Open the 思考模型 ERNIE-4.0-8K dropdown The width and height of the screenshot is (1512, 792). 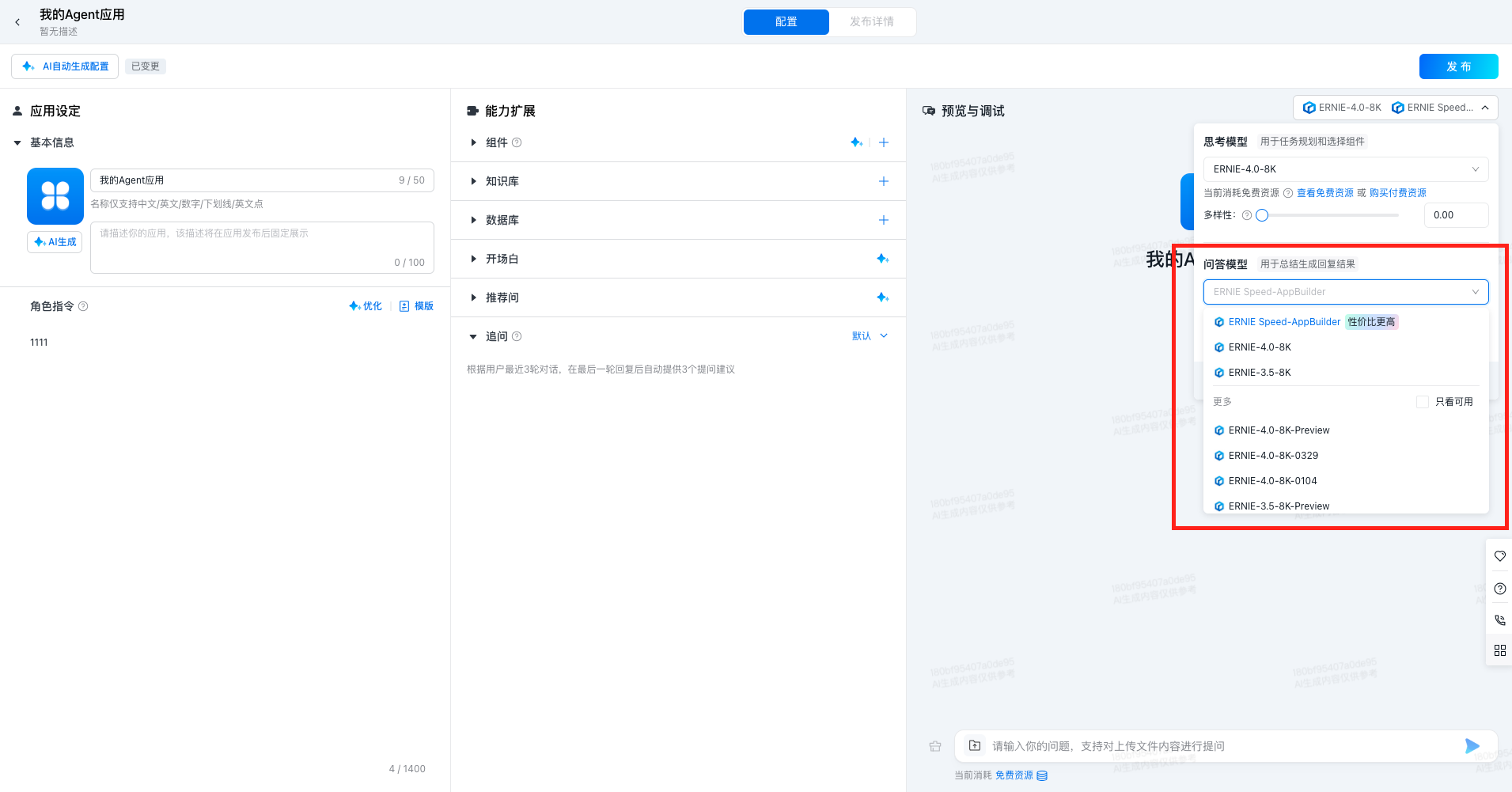[x=1346, y=169]
